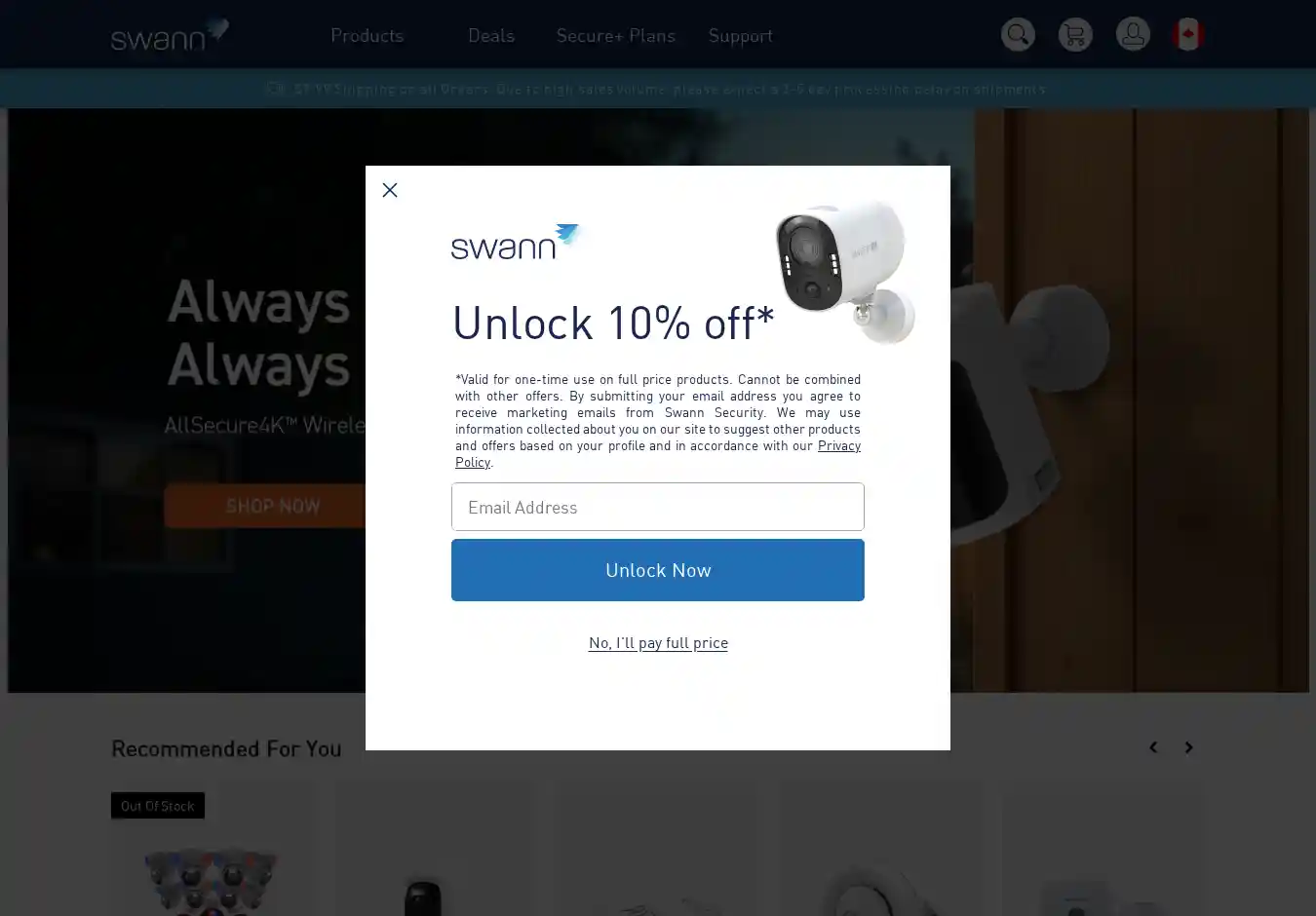Close the discount popup with the X
This screenshot has width=1316, height=916.
390,190
